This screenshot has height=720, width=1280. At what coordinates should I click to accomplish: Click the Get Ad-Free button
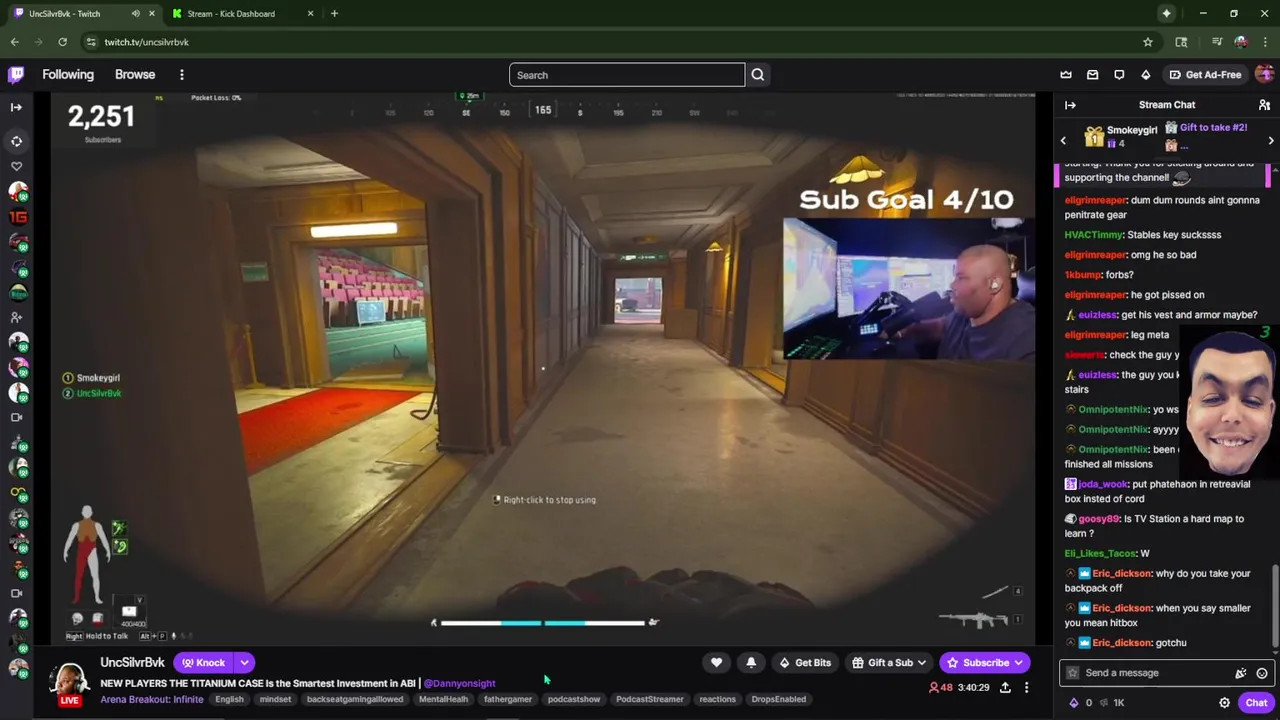click(1205, 75)
